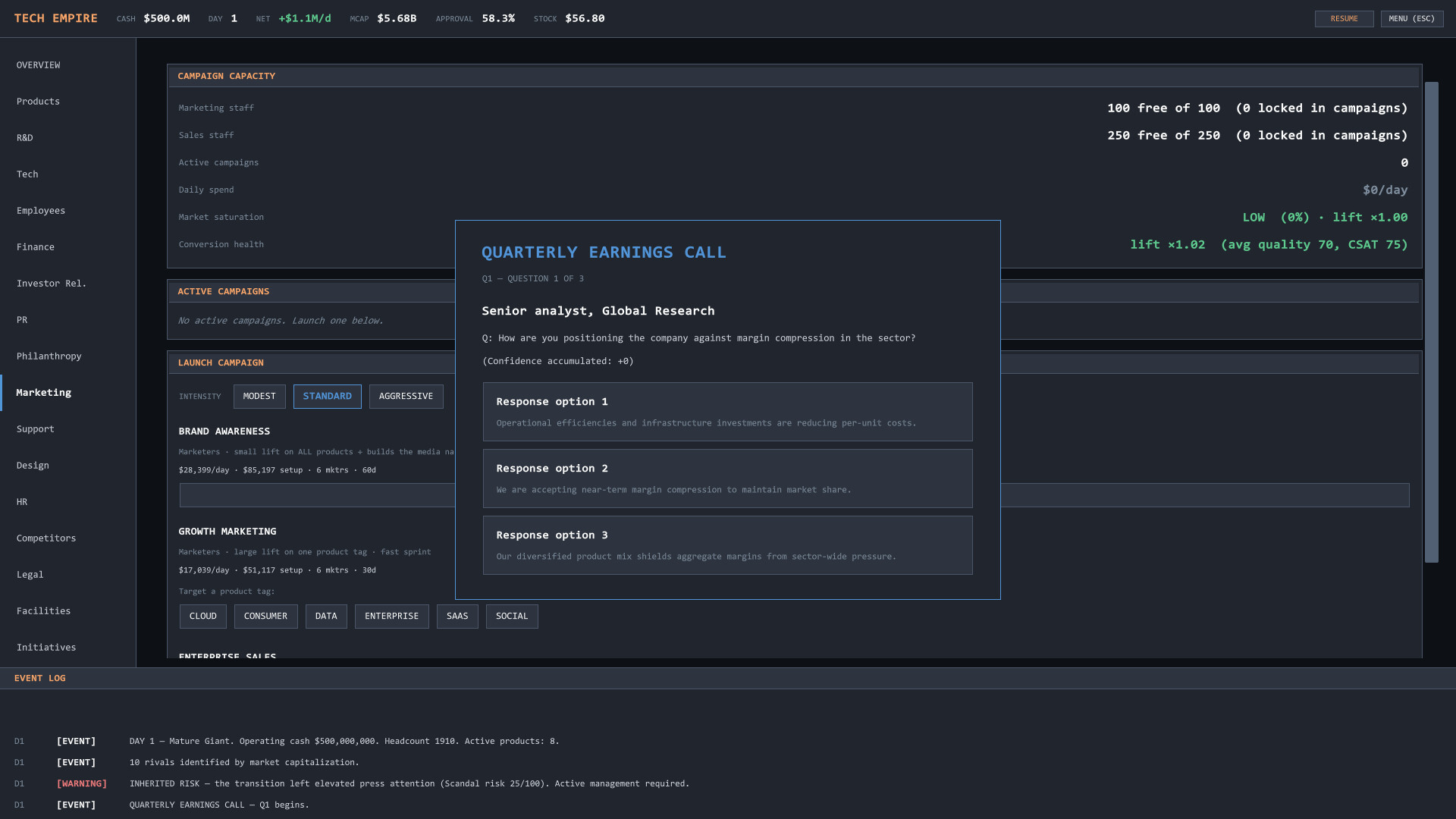Viewport: 1456px width, 819px height.
Task: Open the R&D sidebar item
Action: (x=68, y=138)
